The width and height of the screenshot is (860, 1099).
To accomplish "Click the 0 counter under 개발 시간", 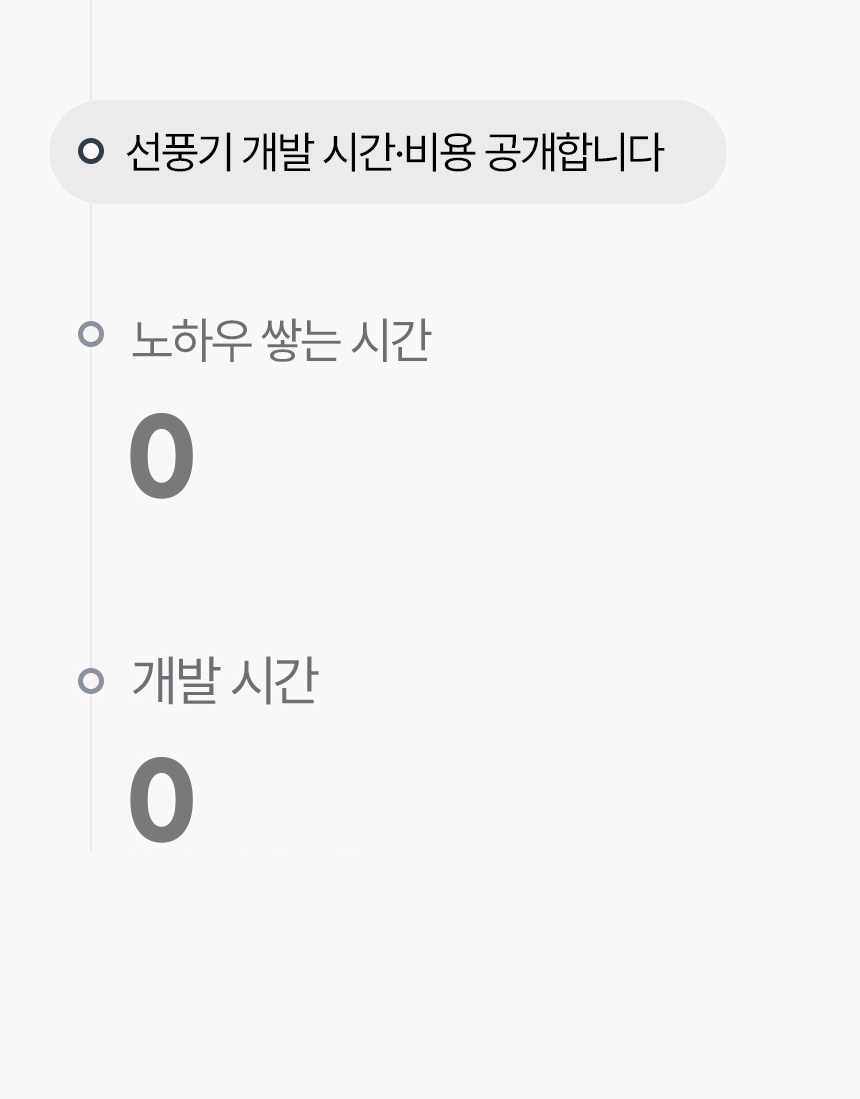I will (161, 801).
